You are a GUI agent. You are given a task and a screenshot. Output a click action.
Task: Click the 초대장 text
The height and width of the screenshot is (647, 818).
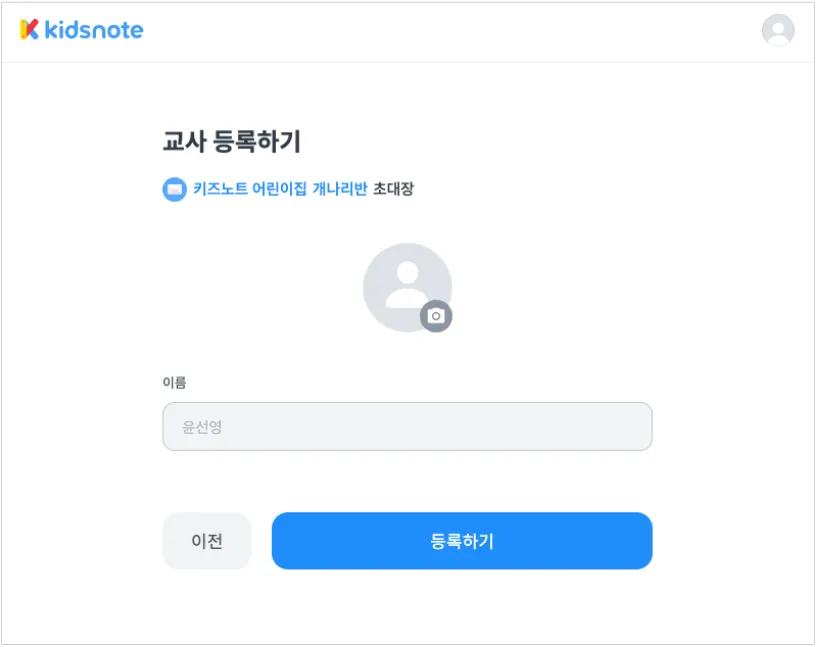click(393, 189)
